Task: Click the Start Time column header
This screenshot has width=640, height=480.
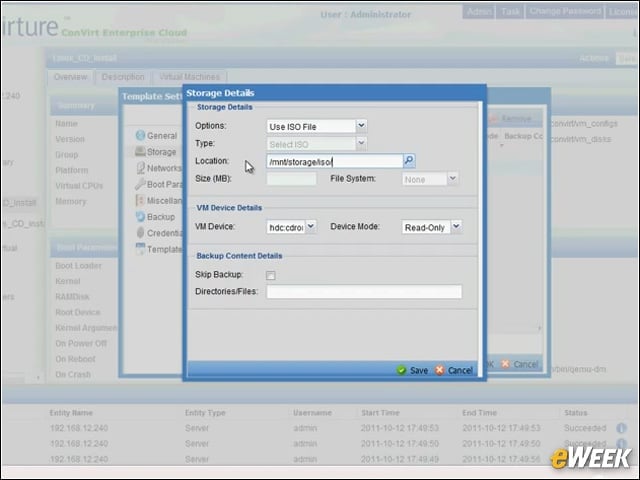Action: coord(380,413)
